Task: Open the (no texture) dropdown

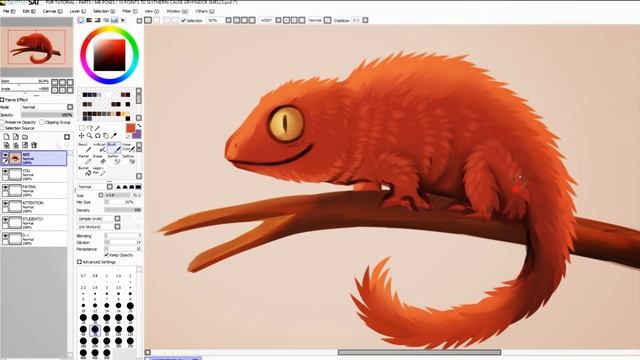Action: pyautogui.click(x=98, y=227)
